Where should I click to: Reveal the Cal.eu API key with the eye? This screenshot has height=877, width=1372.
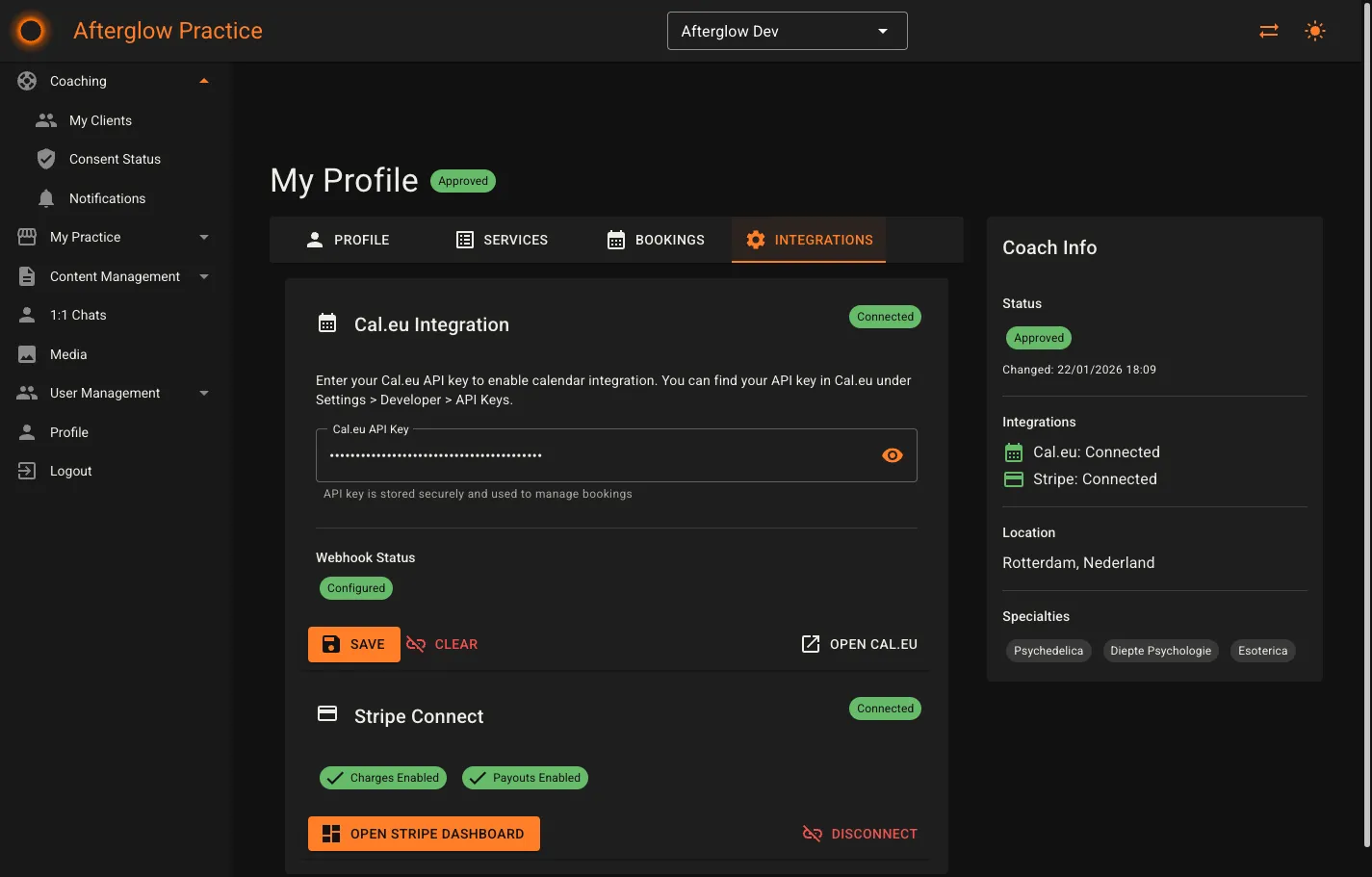click(x=892, y=454)
